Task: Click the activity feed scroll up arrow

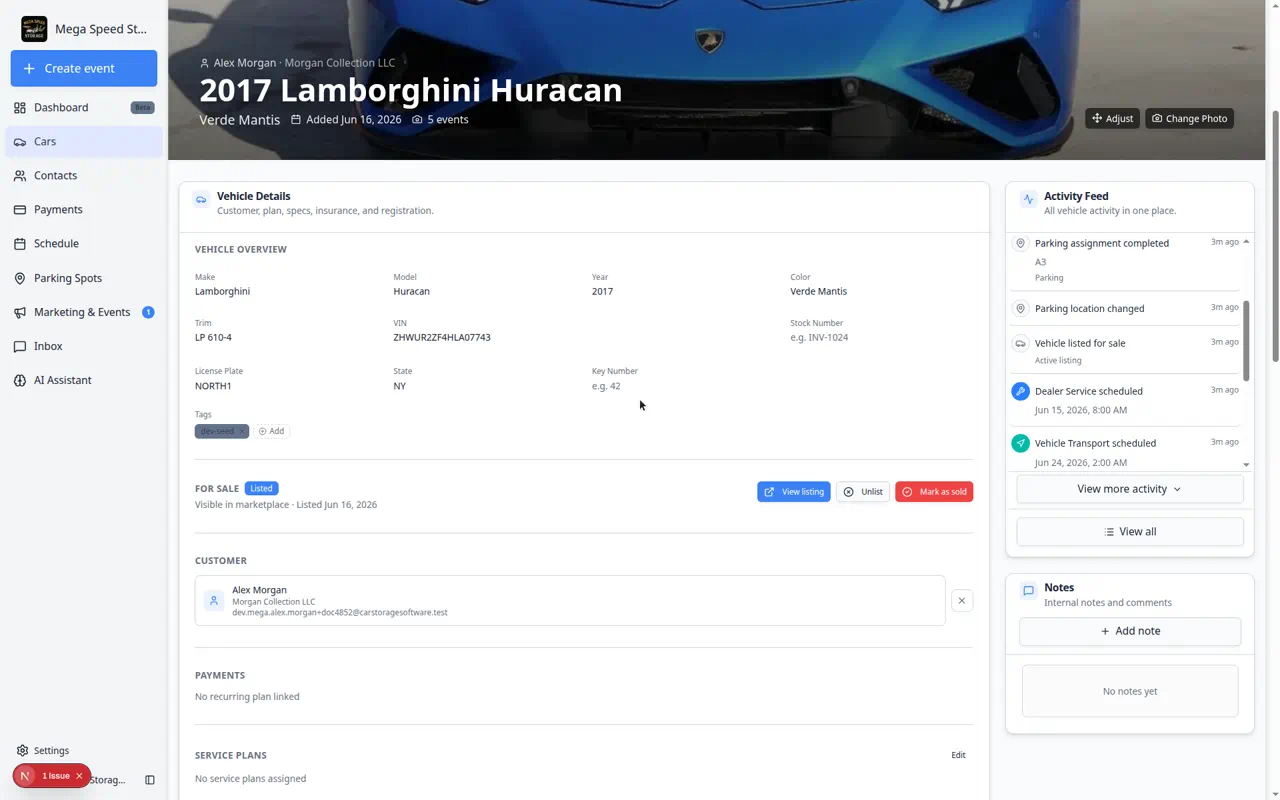Action: tap(1246, 242)
